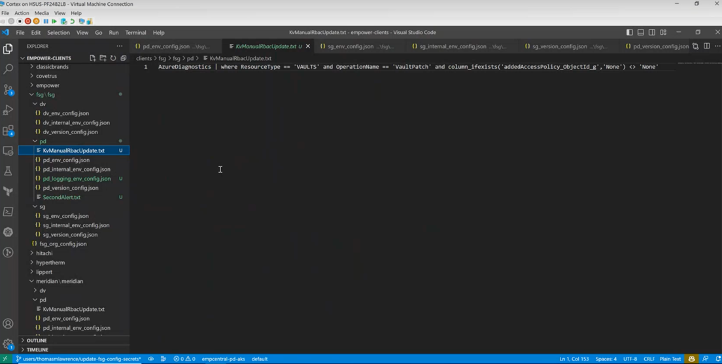The width and height of the screenshot is (722, 364).
Task: Open the Run and Debug view
Action: (x=8, y=110)
